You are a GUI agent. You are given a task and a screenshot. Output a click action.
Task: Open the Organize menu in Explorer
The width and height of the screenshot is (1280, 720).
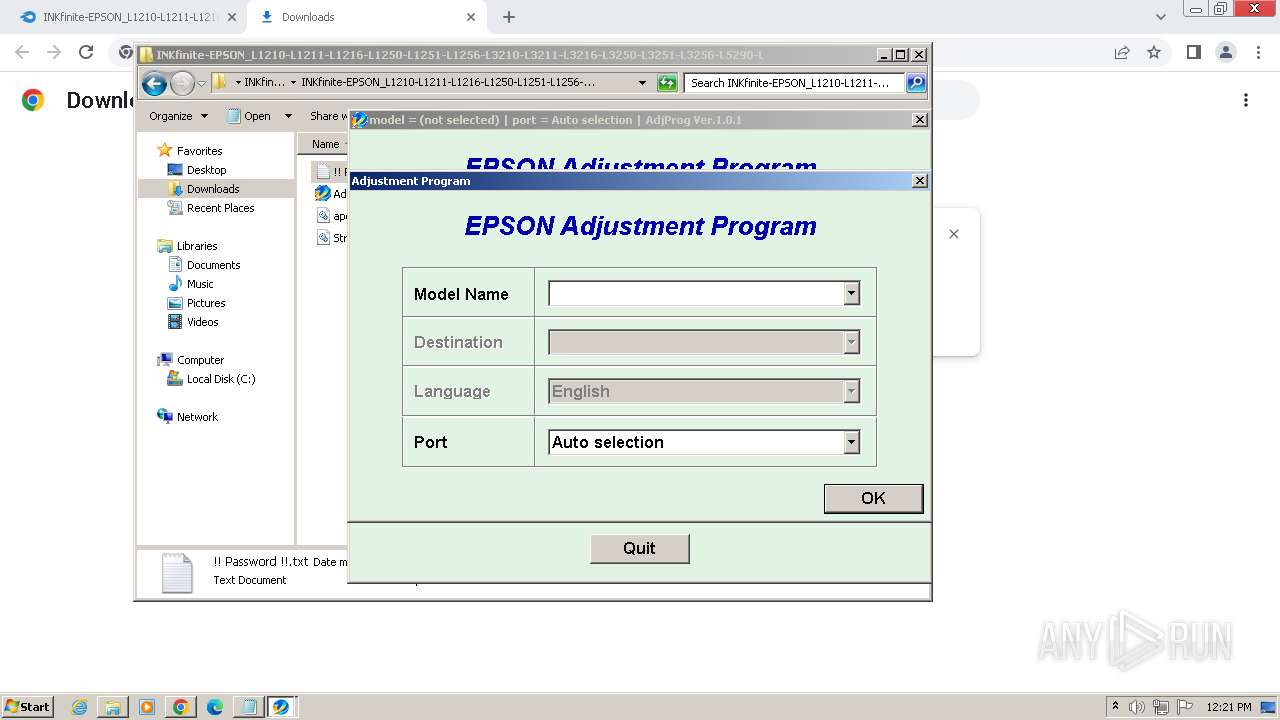178,116
